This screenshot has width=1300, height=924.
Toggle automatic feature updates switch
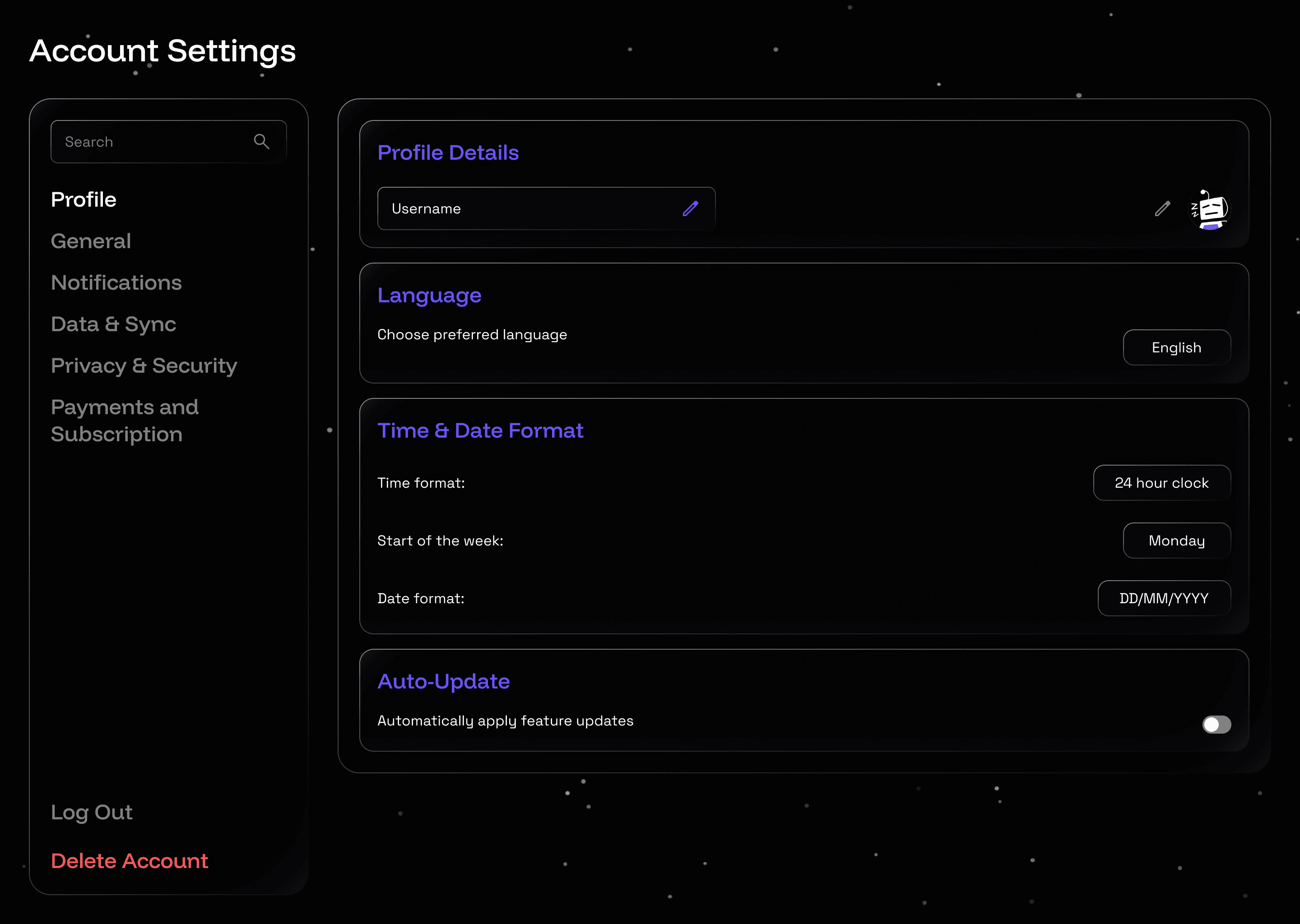pos(1216,724)
